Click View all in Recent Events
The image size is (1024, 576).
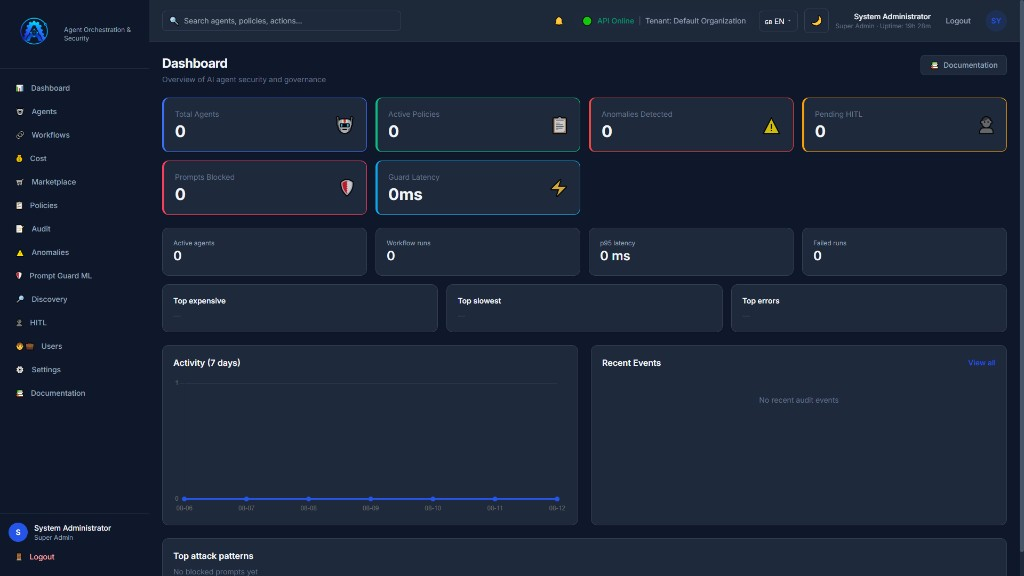(981, 363)
